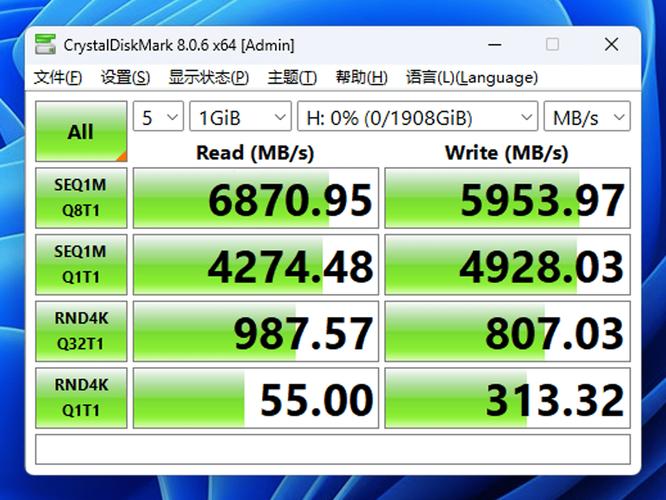The height and width of the screenshot is (500, 666).
Task: Click the Read (MB/s) column header
Action: tap(255, 153)
